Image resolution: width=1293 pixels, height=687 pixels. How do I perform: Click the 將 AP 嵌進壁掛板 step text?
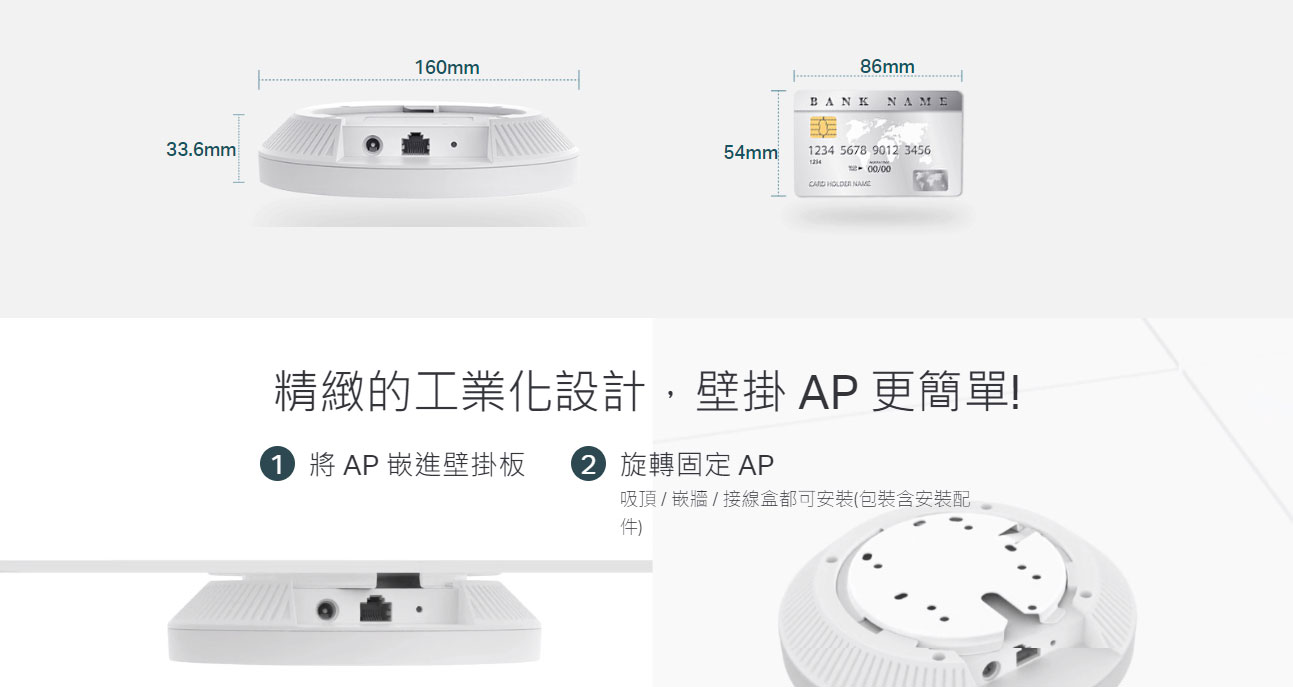pos(417,465)
